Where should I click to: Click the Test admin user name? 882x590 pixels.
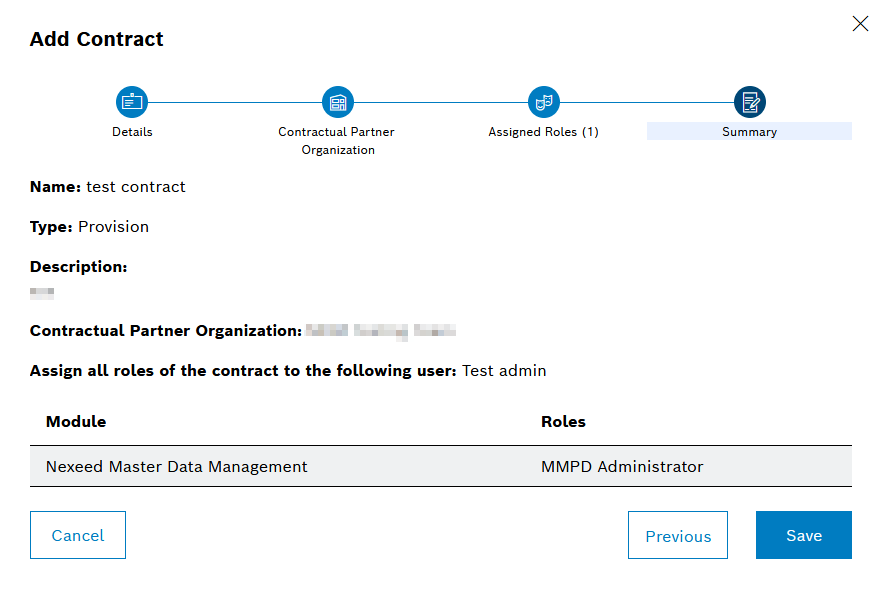(502, 370)
